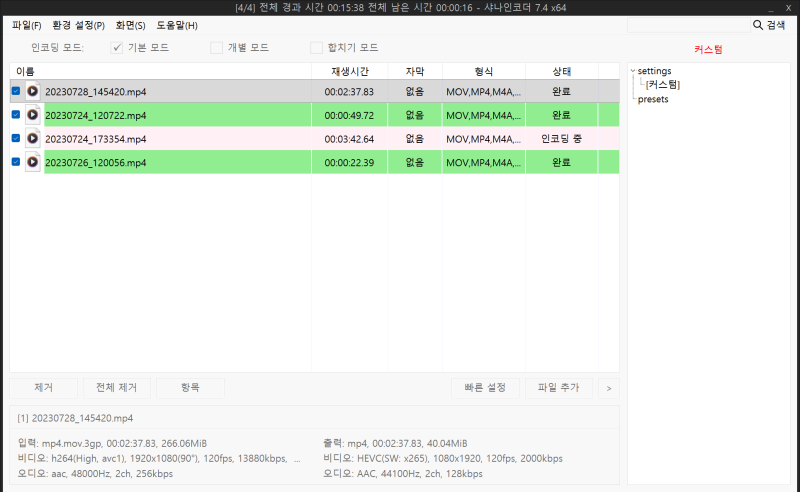The image size is (800, 492).
Task: Enable the 개별 모드 checkbox
Action: pyautogui.click(x=217, y=47)
